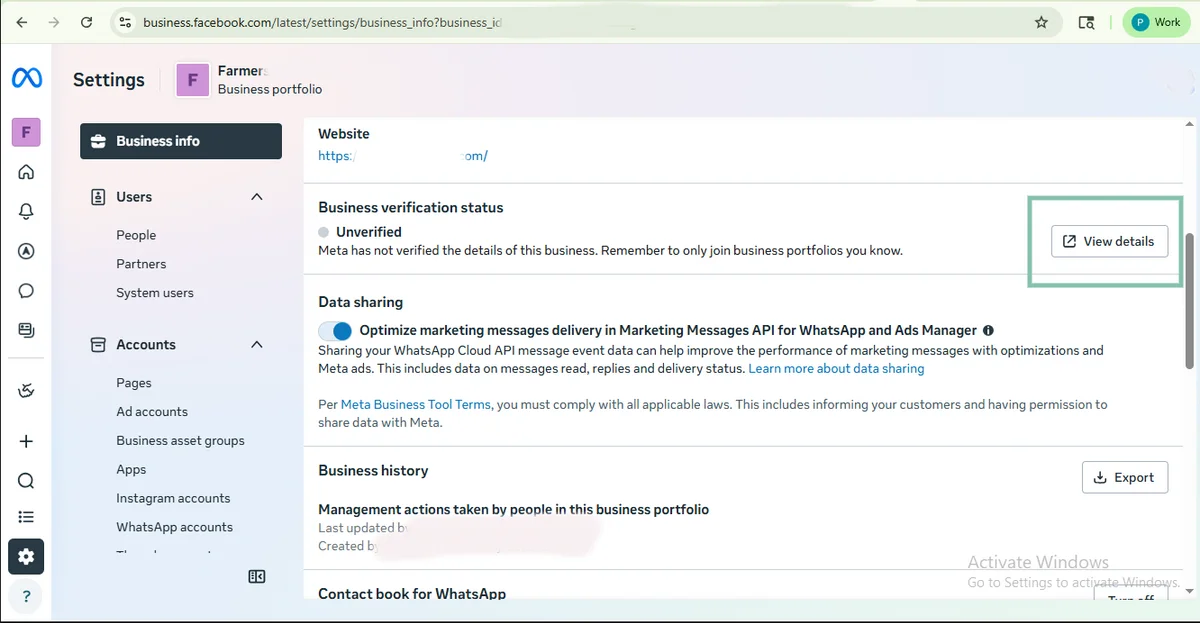1200x623 pixels.
Task: Open the Content posts icon in sidebar
Action: 26,330
